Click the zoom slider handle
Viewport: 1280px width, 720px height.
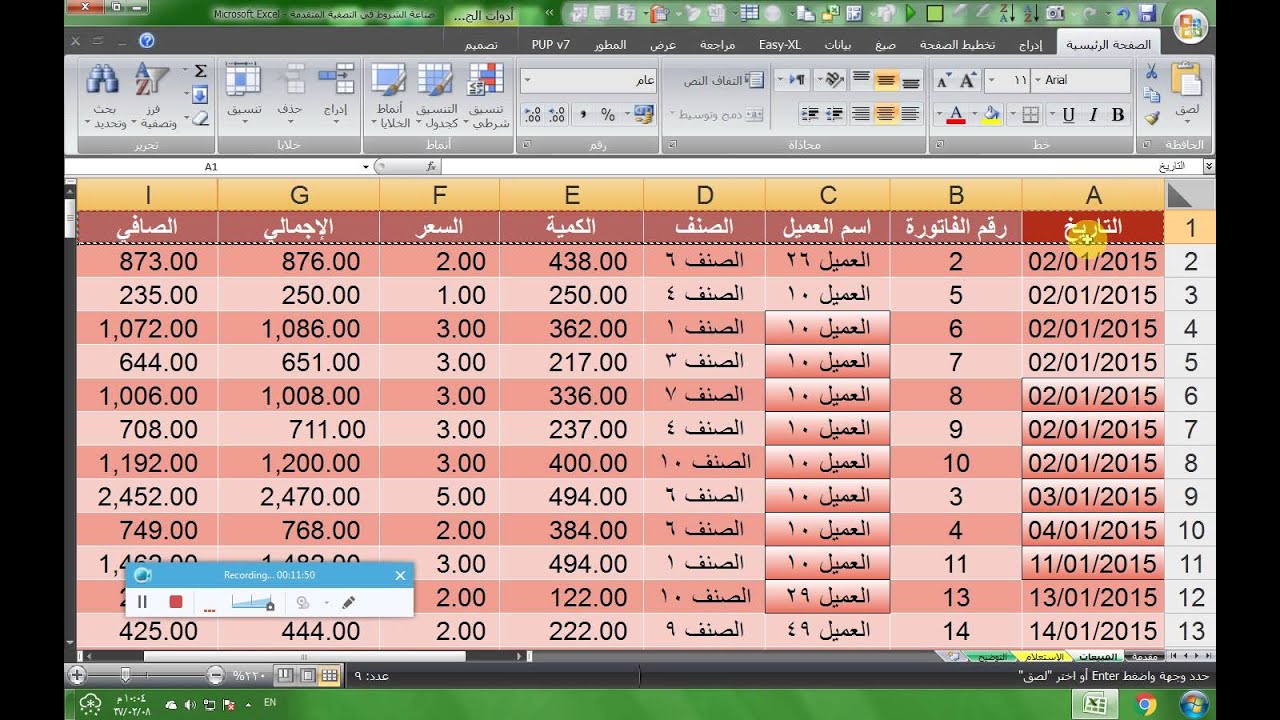[125, 676]
